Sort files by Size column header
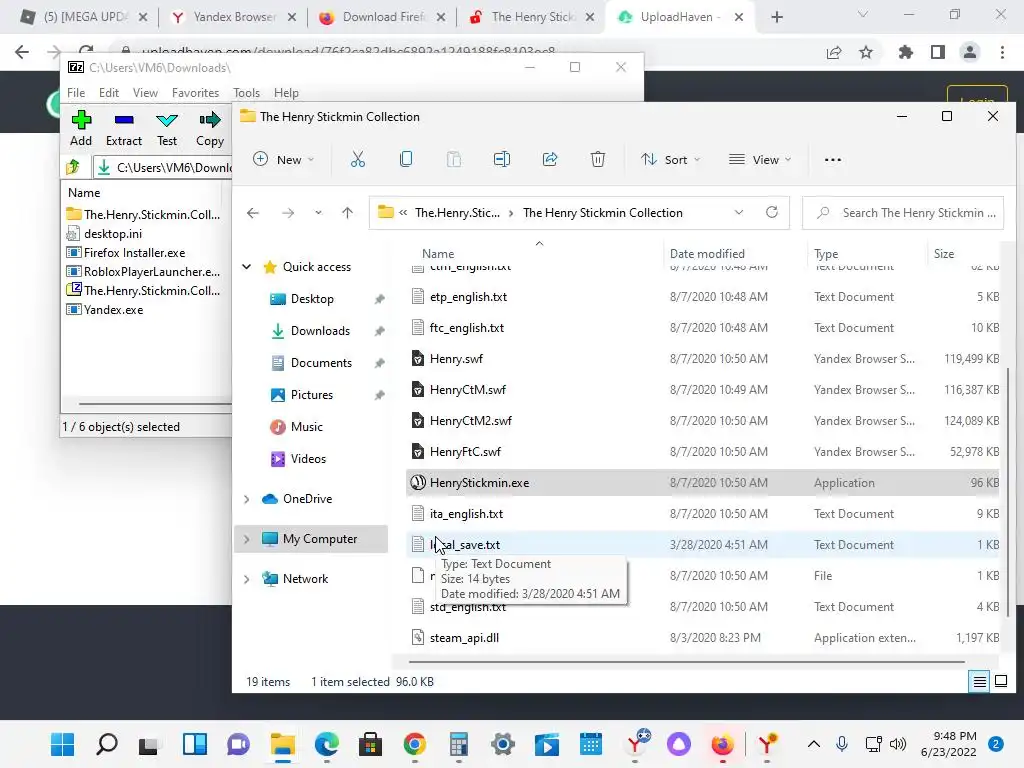The height and width of the screenshot is (768, 1024). click(x=944, y=253)
